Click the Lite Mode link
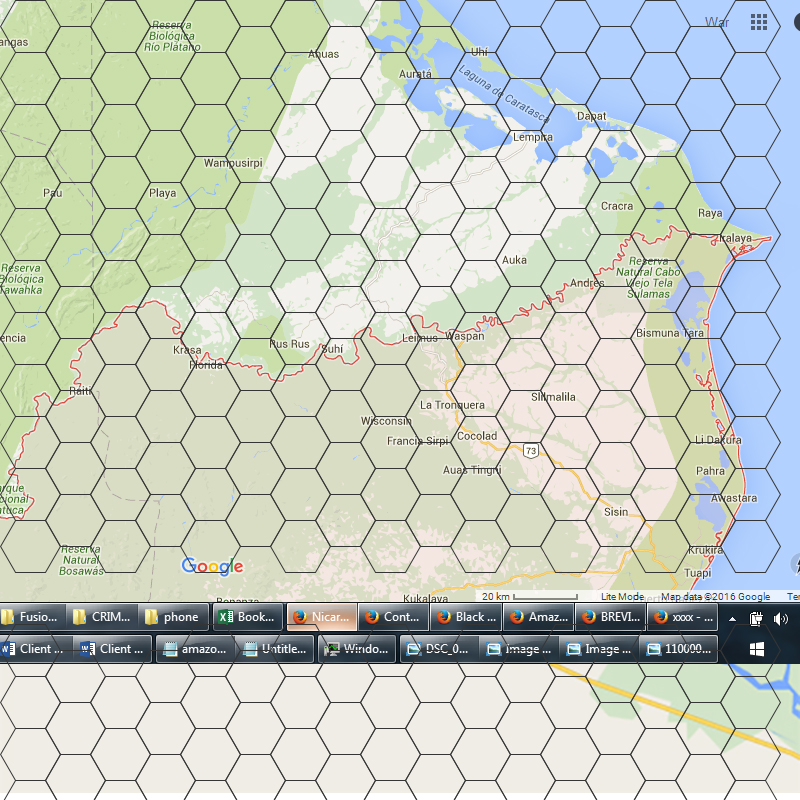The width and height of the screenshot is (800, 800). 622,596
